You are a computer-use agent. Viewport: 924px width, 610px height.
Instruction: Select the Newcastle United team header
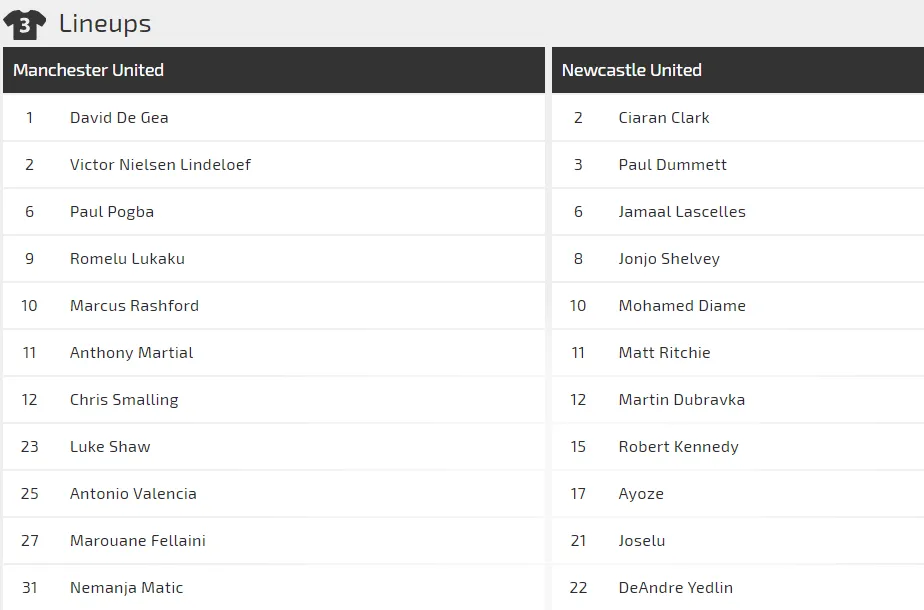coord(632,70)
